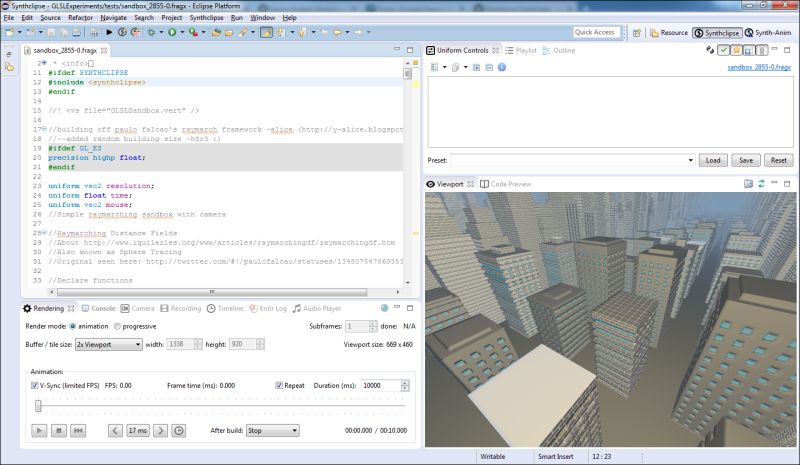Click the snapshot icon in Viewport header
The image size is (800, 465).
(x=748, y=184)
